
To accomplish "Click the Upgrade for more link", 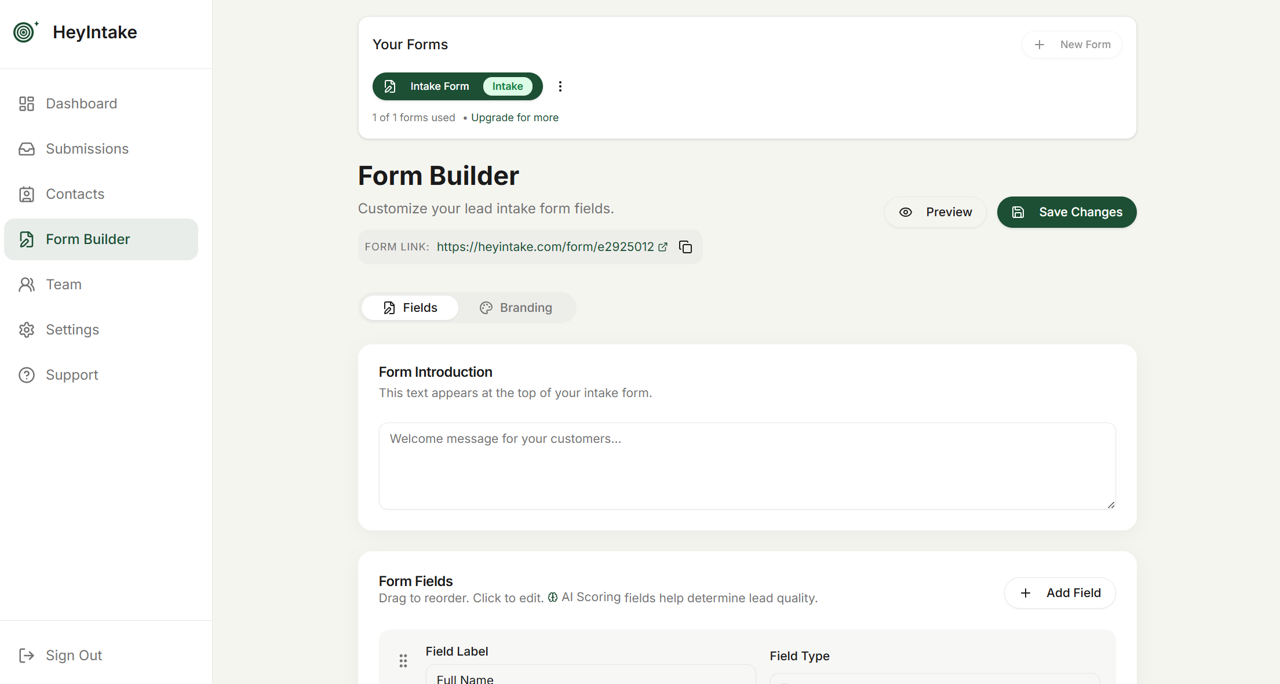I will [x=514, y=117].
